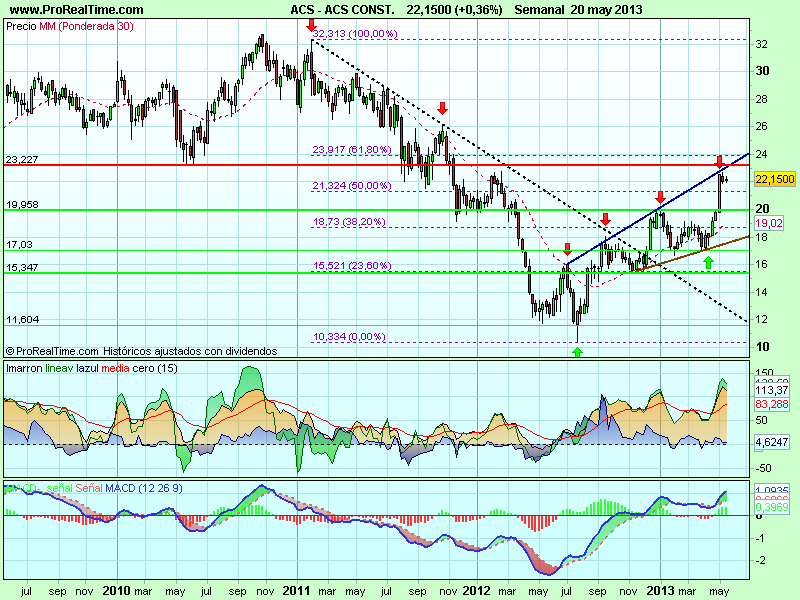Select the '19,958' support level label
800x600 pixels.
tap(22, 205)
